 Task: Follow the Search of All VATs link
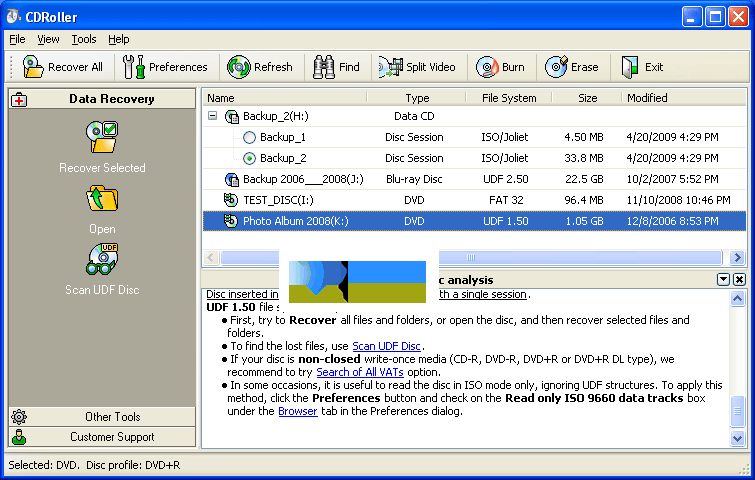click(360, 372)
